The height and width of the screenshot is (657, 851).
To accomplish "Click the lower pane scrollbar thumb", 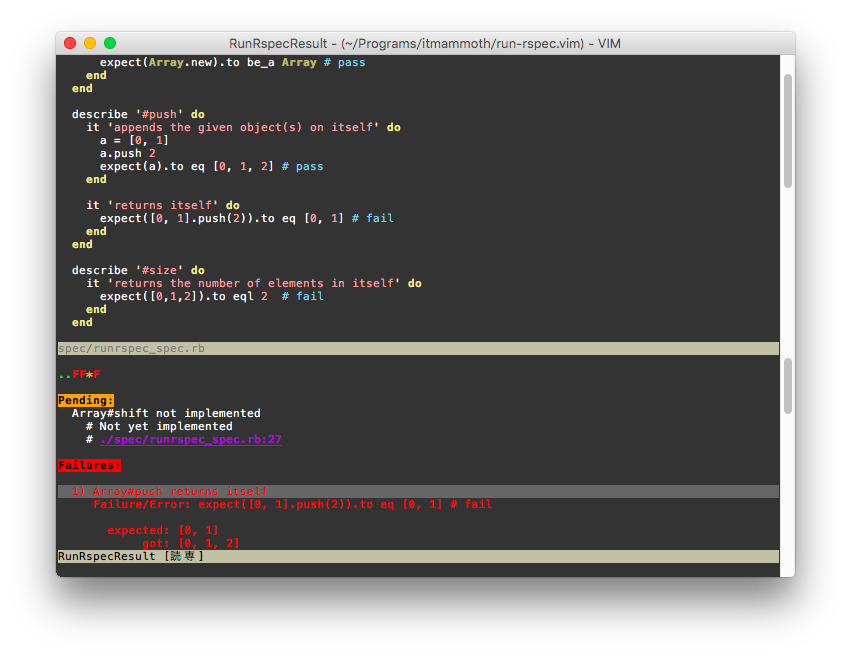I will tap(788, 386).
